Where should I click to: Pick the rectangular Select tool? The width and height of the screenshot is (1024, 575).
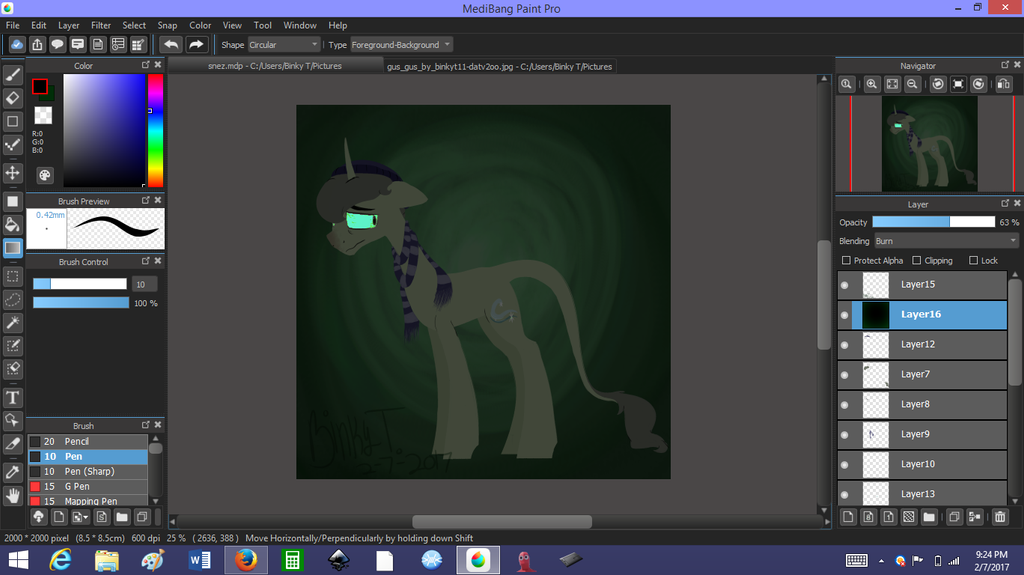tap(12, 276)
